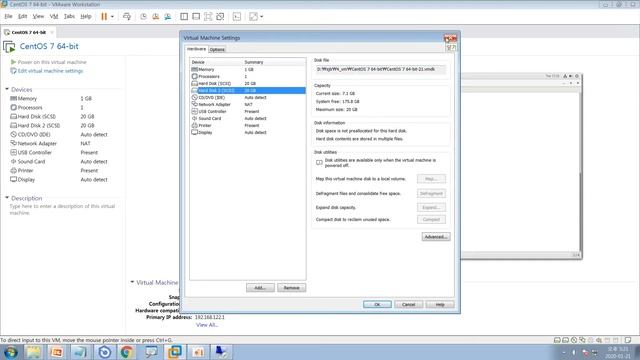Click the Take Snapshot clock icon

(143, 16)
